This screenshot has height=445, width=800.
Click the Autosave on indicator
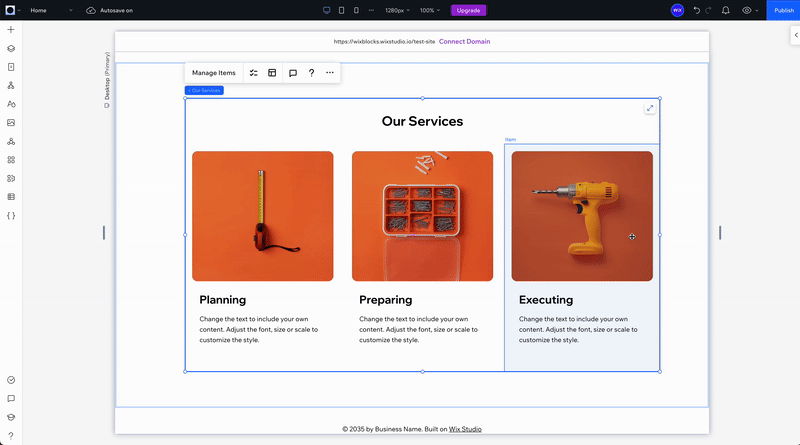[109, 10]
